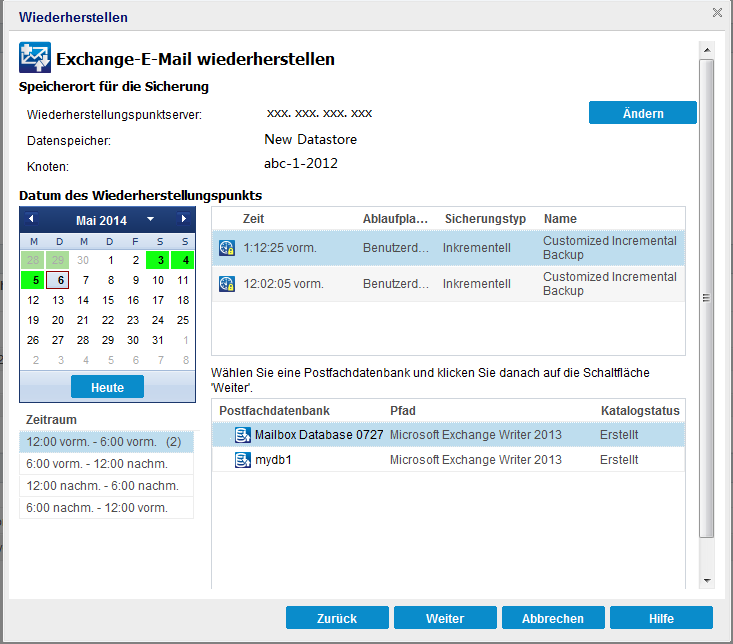Screen dimensions: 733x644
Task: Click the vertical scrollbar thumb
Action: pyautogui.click(x=707, y=298)
